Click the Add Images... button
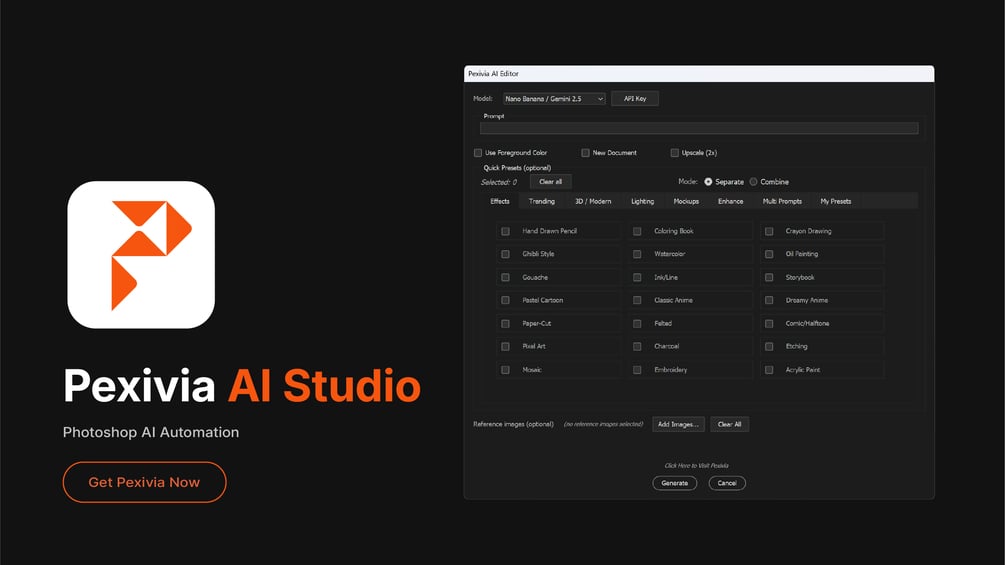Viewport: 1005px width, 565px height. click(x=678, y=424)
